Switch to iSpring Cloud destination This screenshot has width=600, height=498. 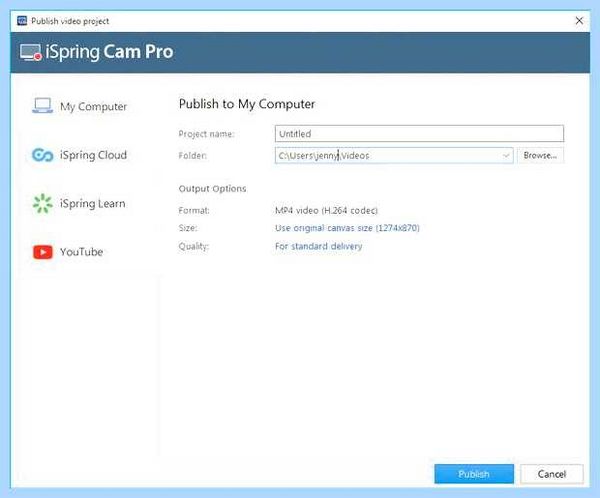[x=80, y=155]
